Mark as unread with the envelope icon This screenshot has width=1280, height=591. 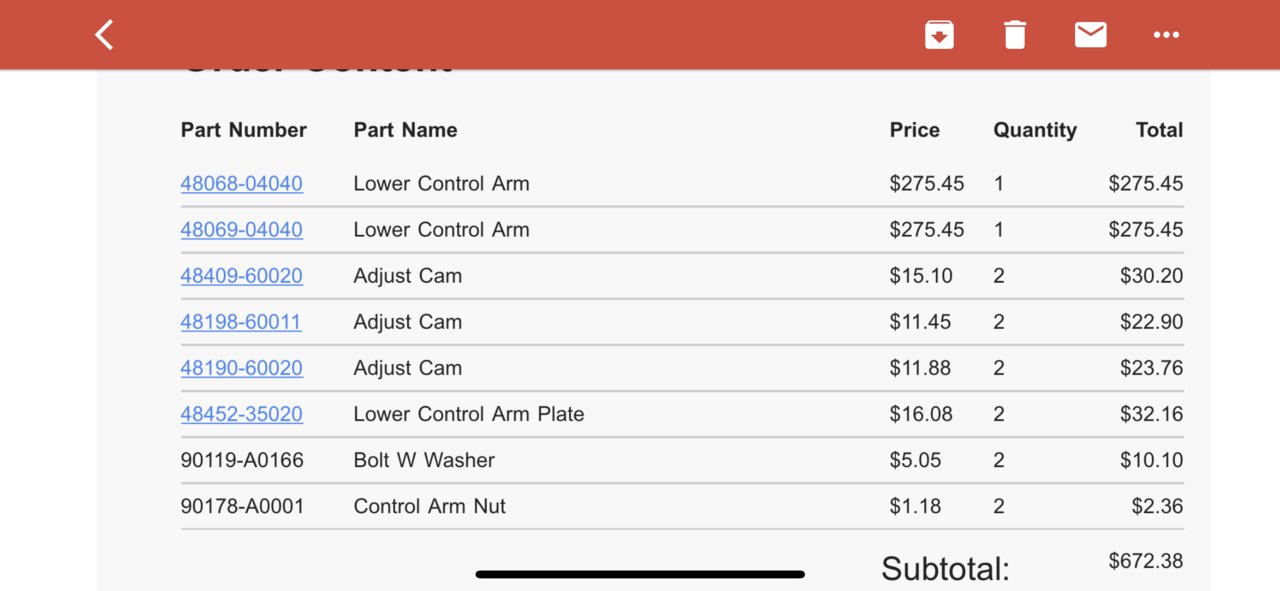click(x=1090, y=35)
